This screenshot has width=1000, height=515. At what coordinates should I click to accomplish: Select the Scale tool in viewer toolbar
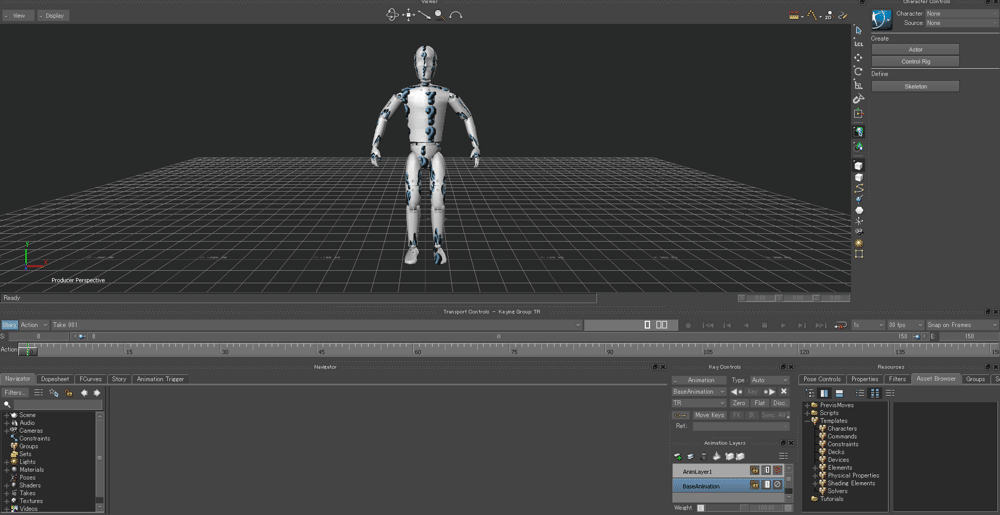point(858,85)
